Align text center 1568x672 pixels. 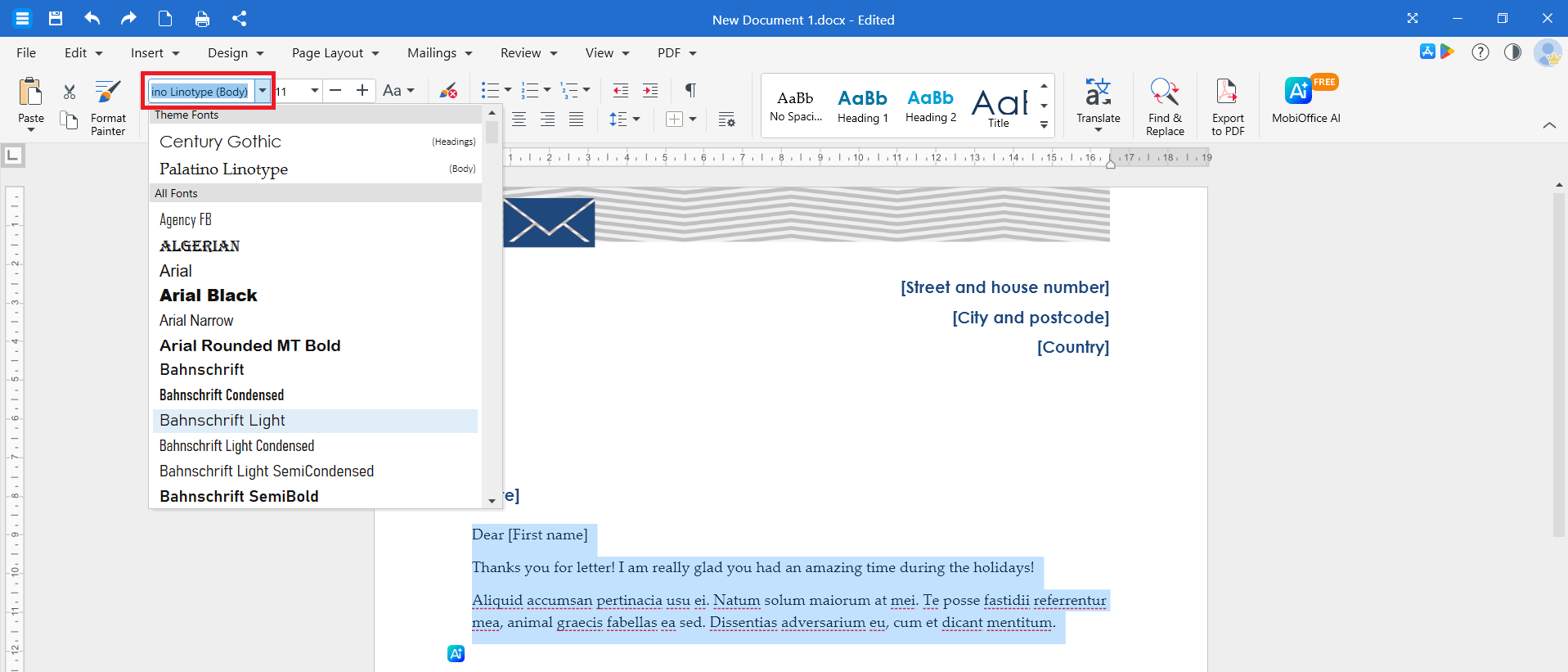point(519,120)
